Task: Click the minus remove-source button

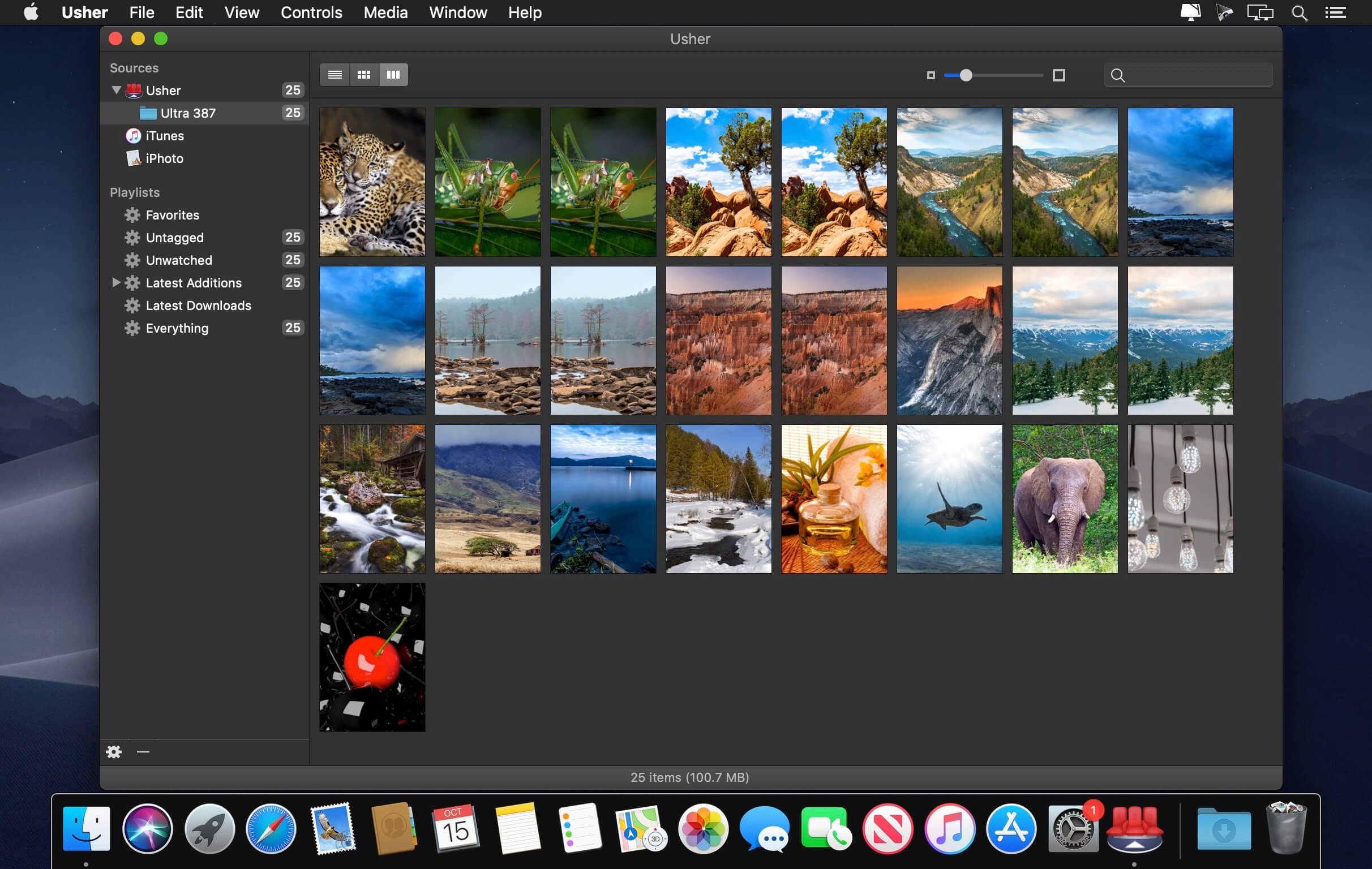Action: [x=143, y=752]
